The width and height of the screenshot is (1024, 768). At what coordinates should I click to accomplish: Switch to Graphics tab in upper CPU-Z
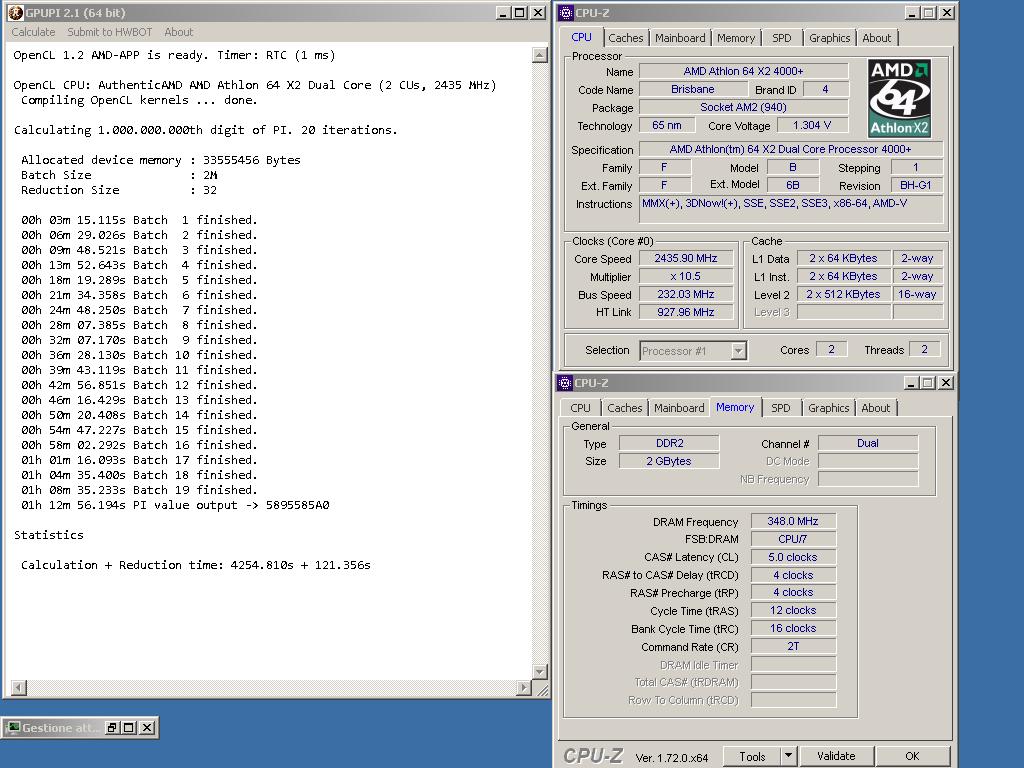pos(829,38)
